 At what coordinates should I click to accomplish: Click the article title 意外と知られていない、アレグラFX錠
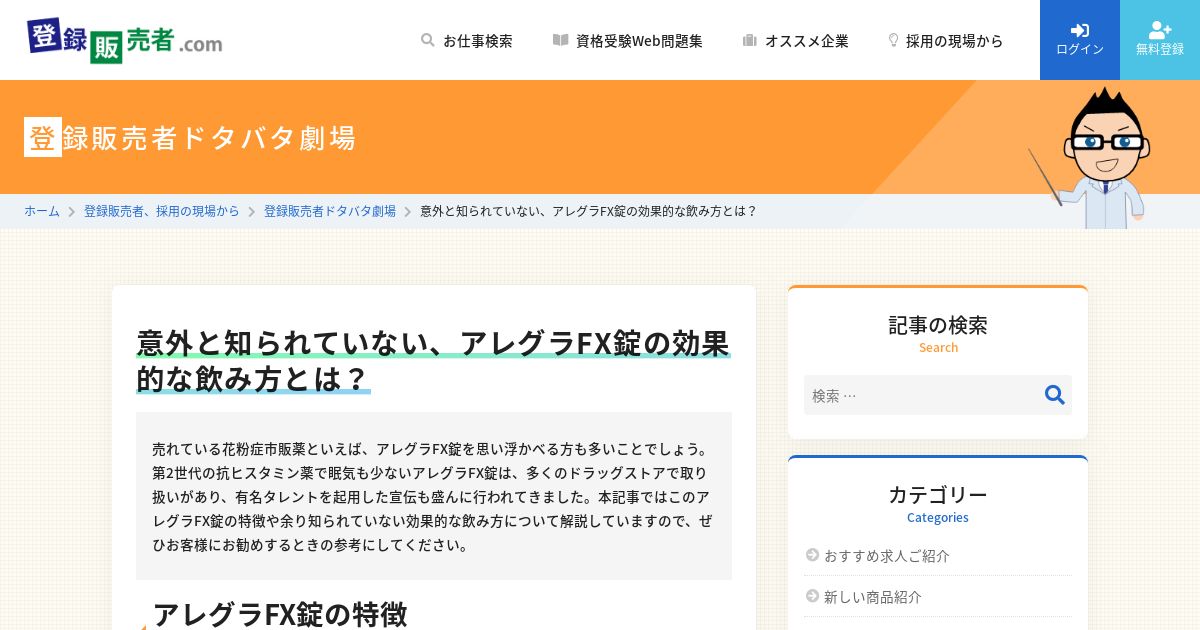(x=433, y=360)
